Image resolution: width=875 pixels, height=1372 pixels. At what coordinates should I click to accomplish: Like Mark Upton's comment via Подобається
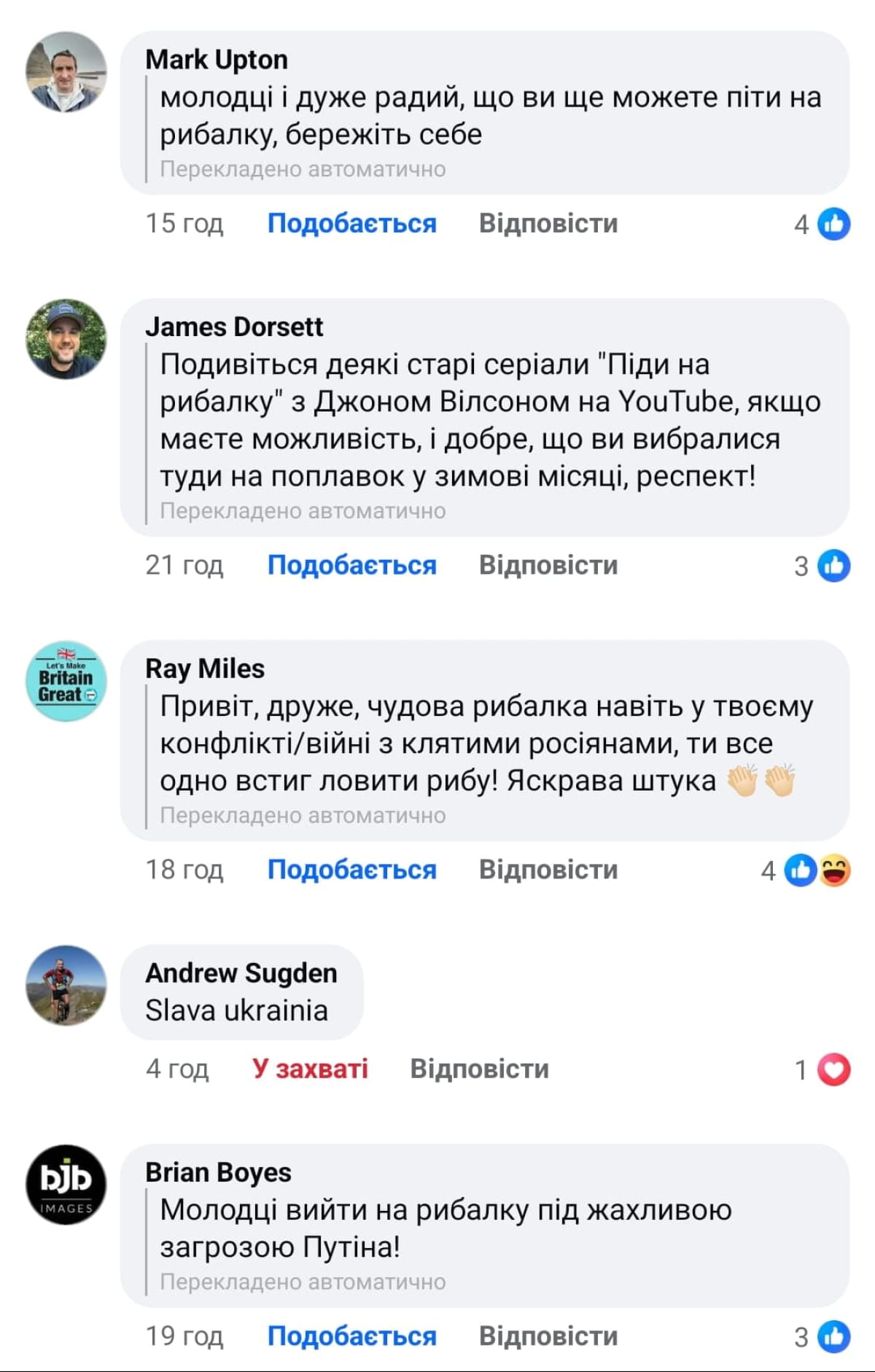pyautogui.click(x=351, y=224)
